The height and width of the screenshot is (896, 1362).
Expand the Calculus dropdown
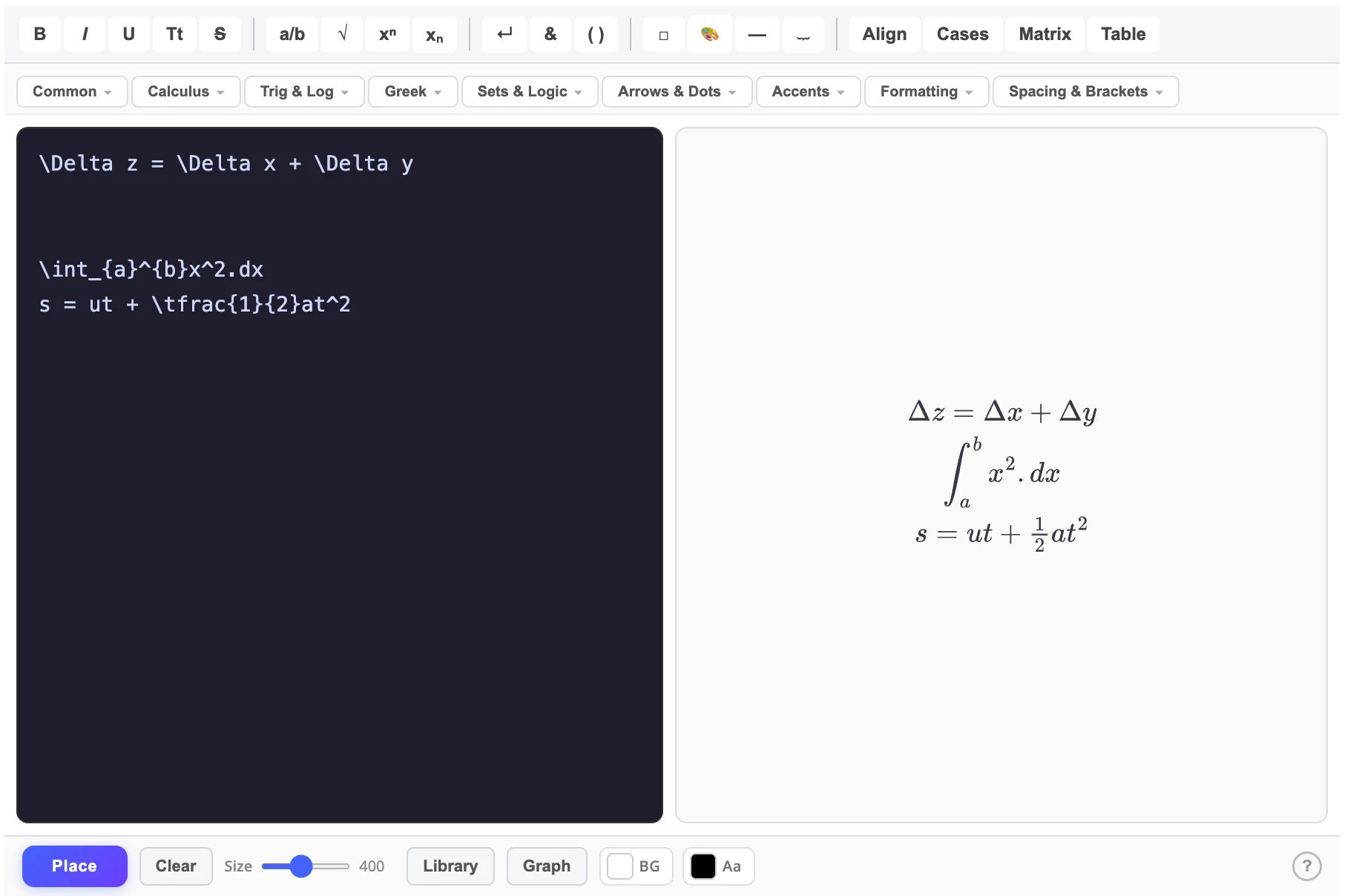pos(185,92)
